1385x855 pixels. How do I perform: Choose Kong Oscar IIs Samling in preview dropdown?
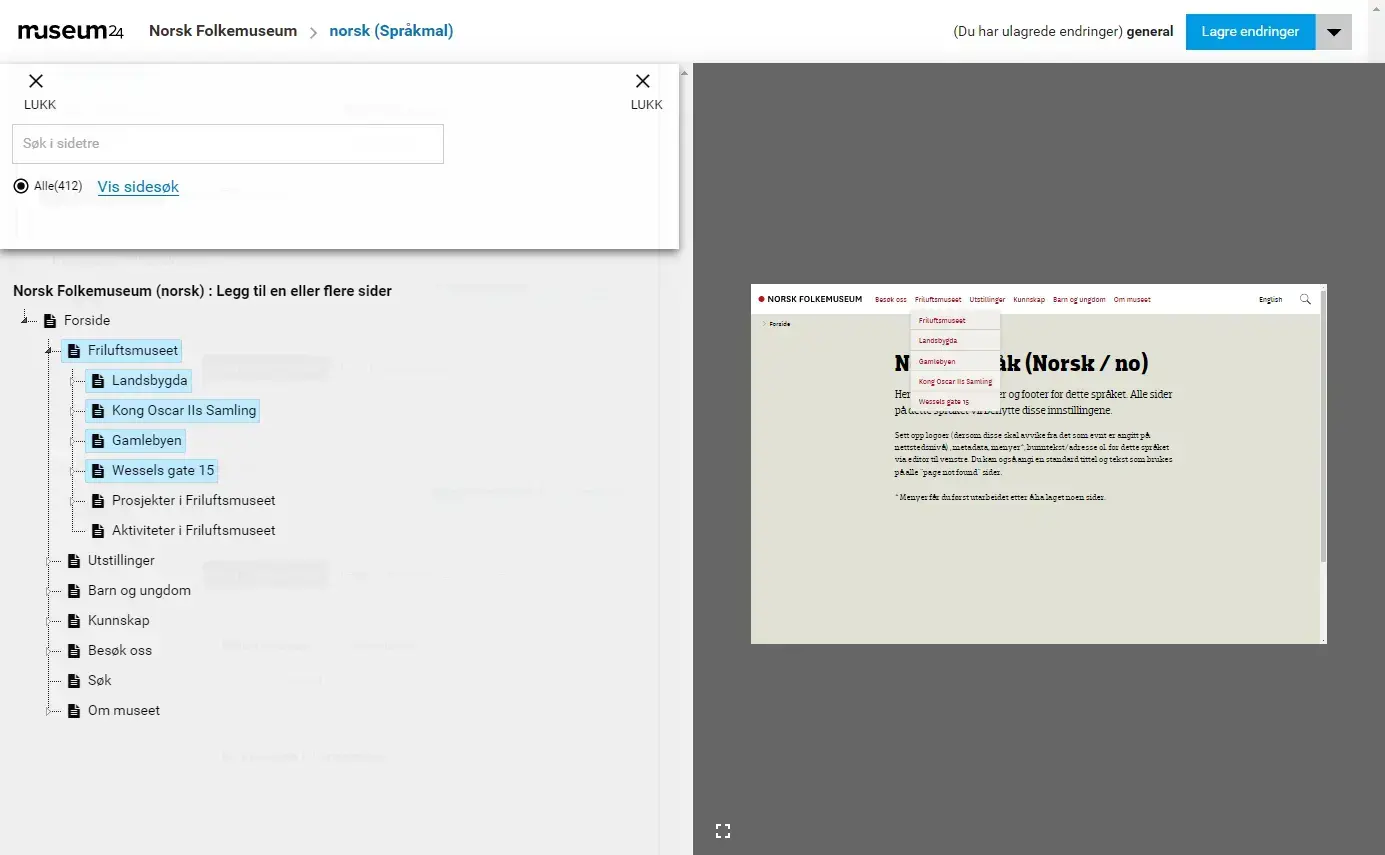pos(955,381)
